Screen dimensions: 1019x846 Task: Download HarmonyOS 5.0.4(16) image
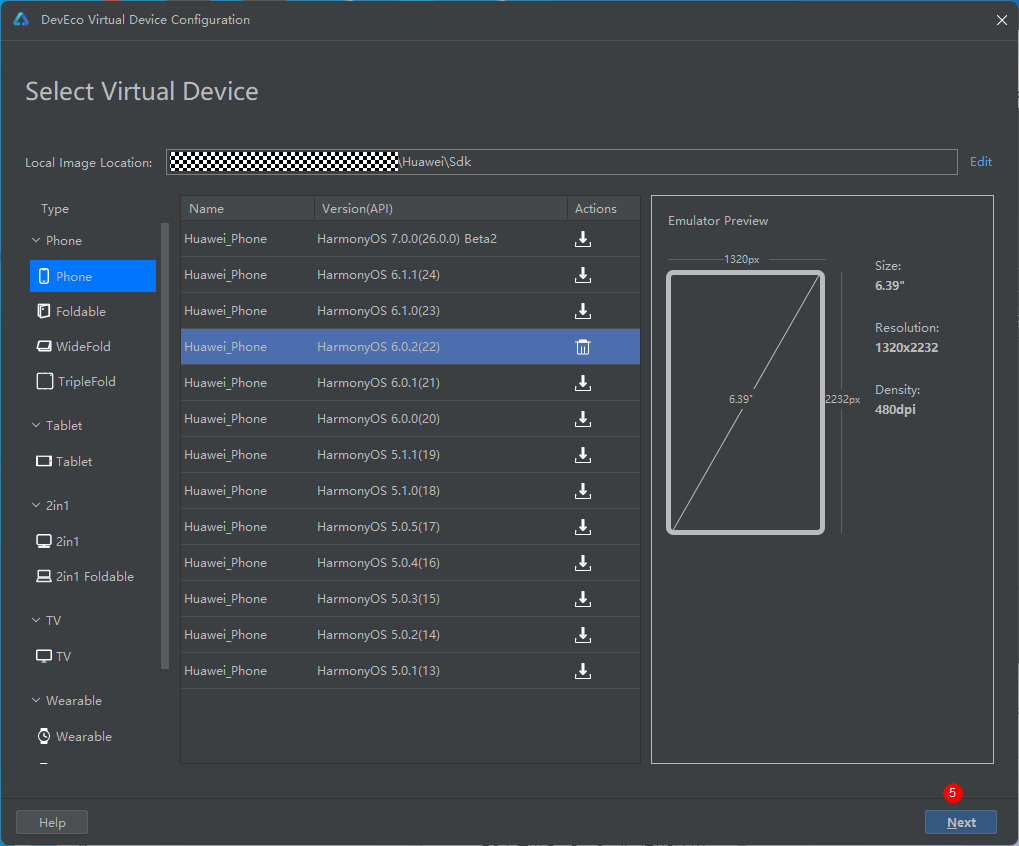click(583, 563)
